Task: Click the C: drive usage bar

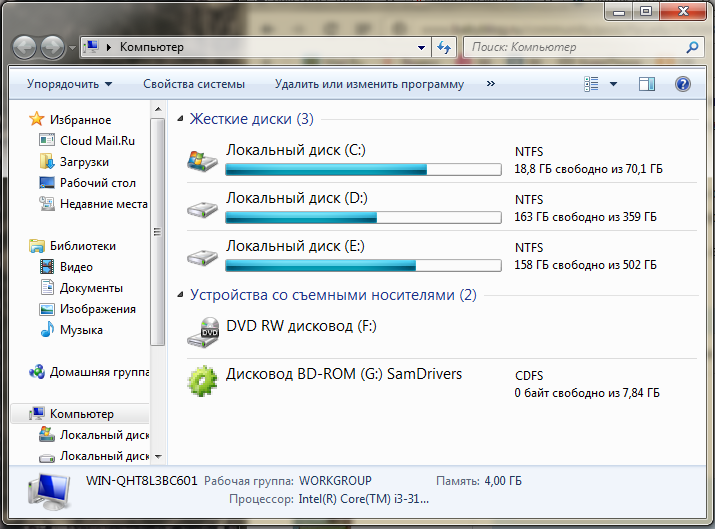Action: 363,170
